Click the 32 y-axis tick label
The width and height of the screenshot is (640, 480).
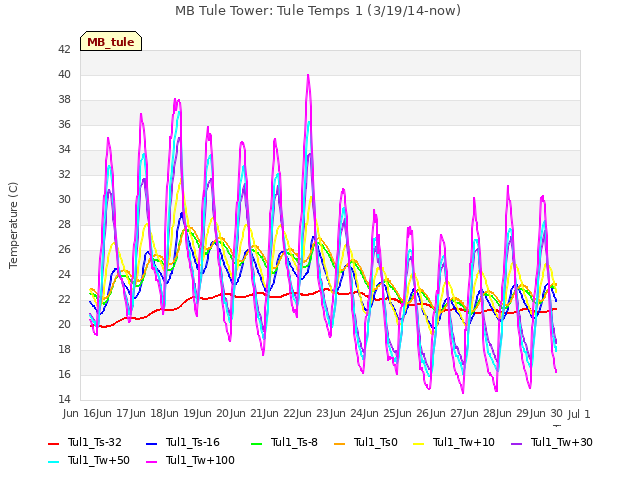pos(64,174)
